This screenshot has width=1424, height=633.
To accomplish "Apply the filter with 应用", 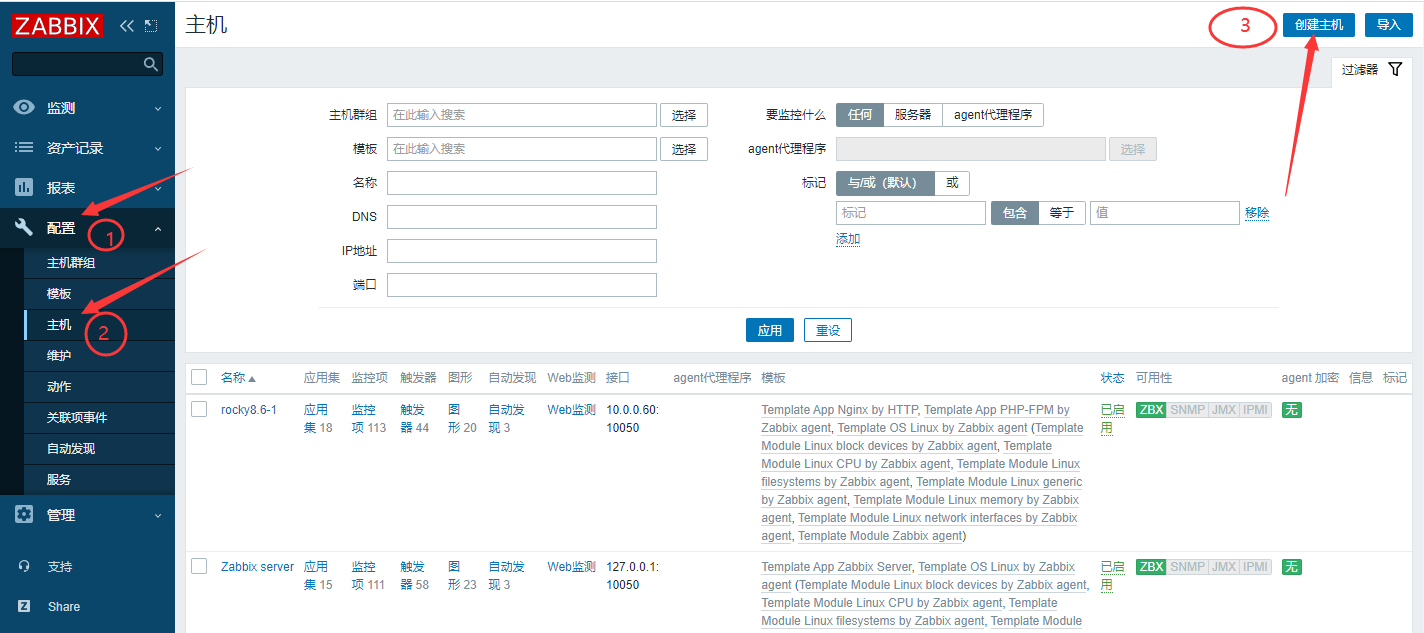I will [x=770, y=330].
